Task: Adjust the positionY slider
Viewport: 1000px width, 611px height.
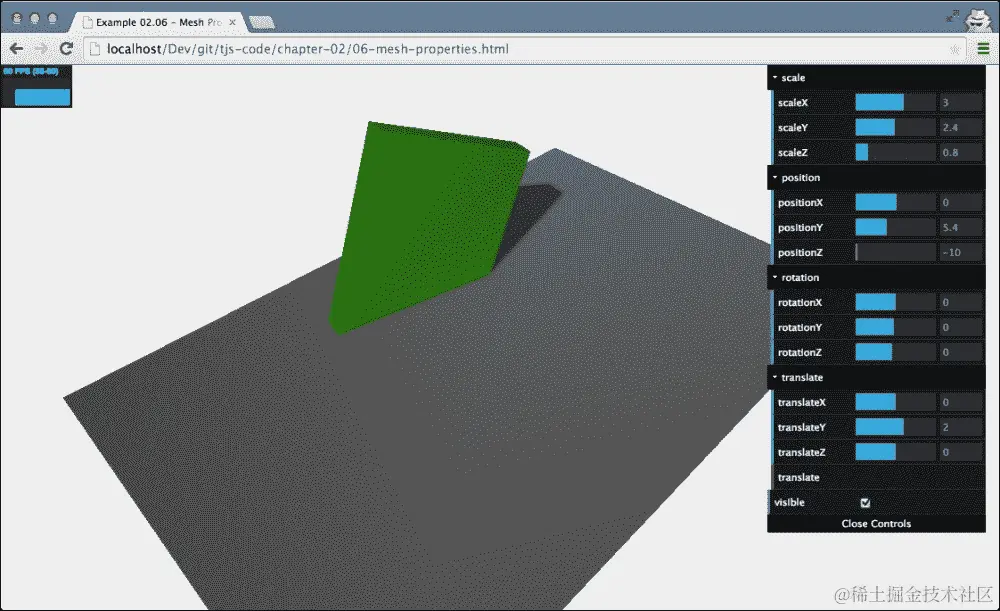Action: (x=895, y=227)
